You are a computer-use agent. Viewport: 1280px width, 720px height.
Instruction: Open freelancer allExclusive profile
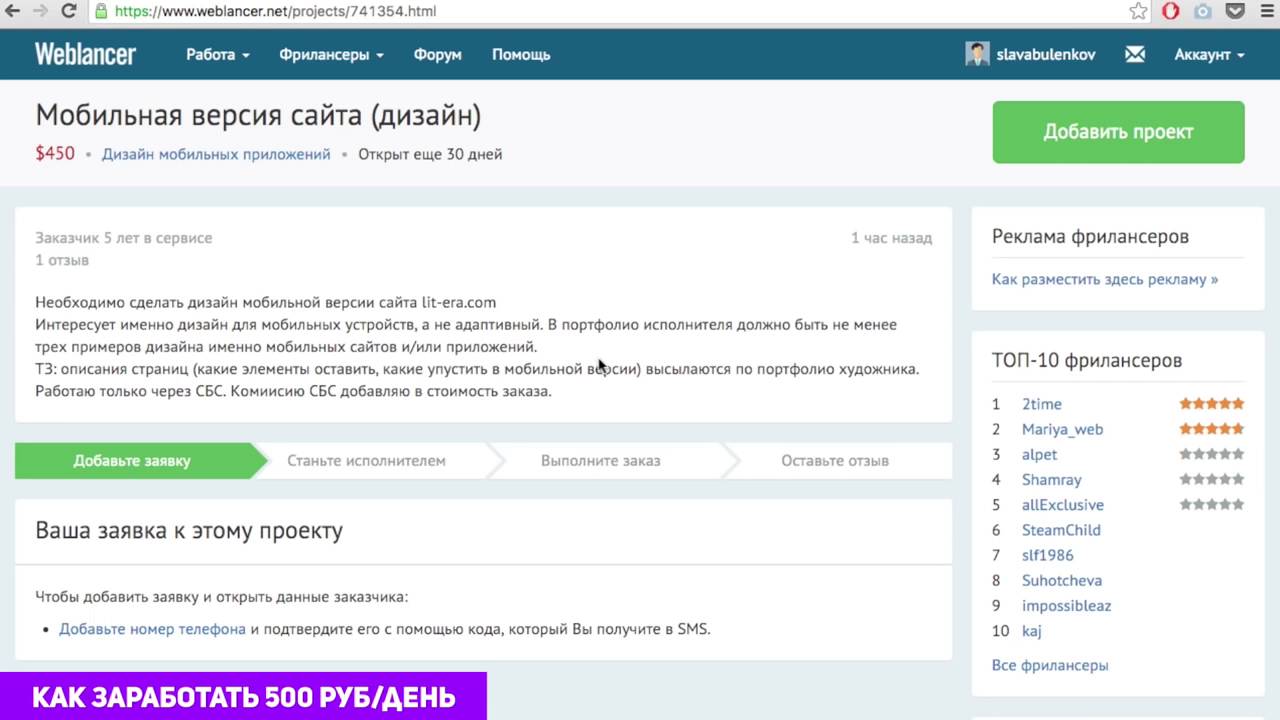click(x=1063, y=505)
